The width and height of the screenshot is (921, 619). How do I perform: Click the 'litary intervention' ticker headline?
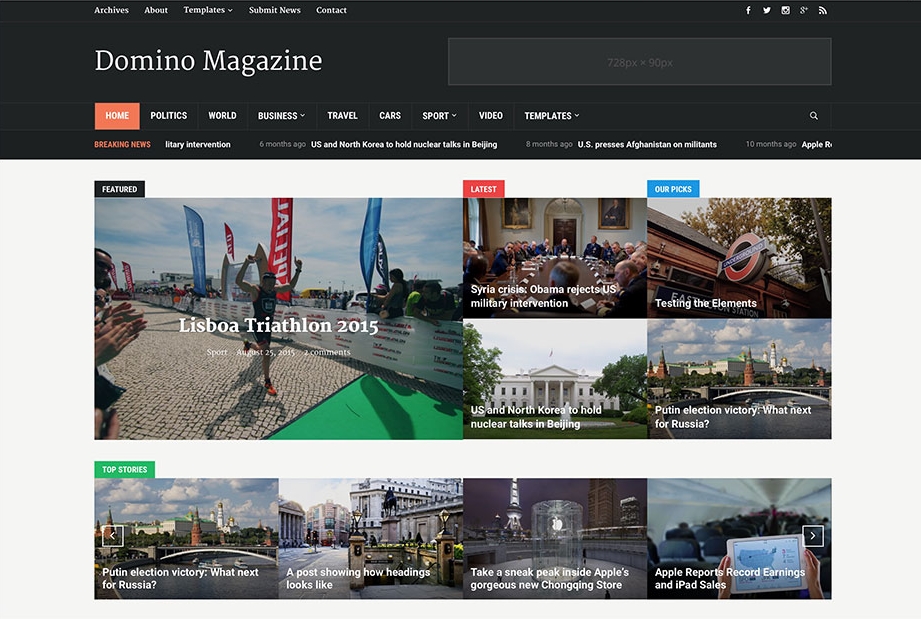(x=198, y=144)
